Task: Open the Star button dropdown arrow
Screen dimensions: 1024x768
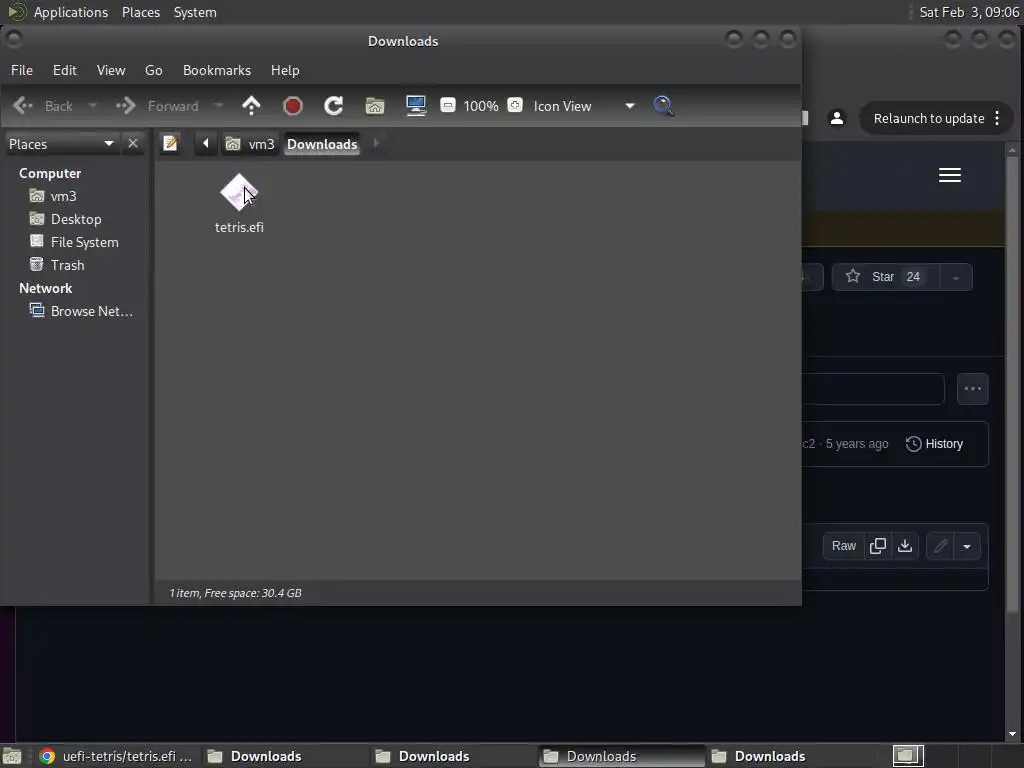Action: click(x=956, y=278)
